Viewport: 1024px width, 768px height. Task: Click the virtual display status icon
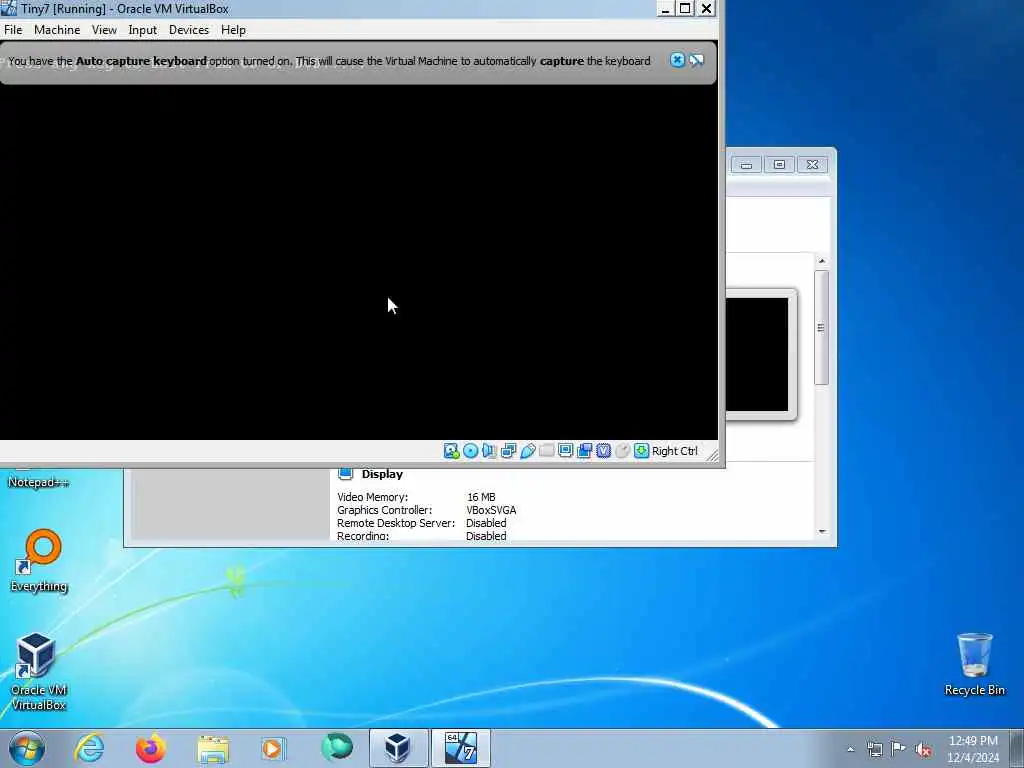[566, 451]
